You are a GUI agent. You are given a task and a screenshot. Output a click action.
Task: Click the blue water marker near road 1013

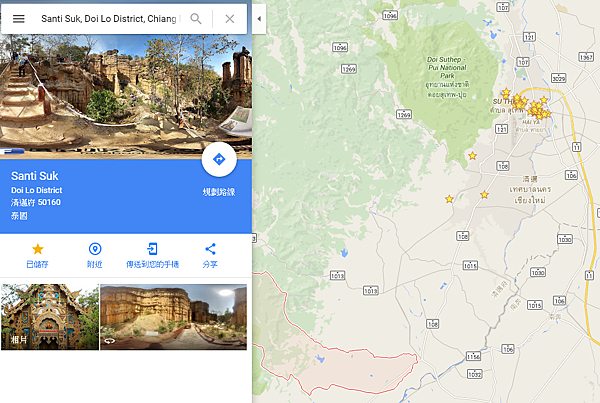click(344, 253)
